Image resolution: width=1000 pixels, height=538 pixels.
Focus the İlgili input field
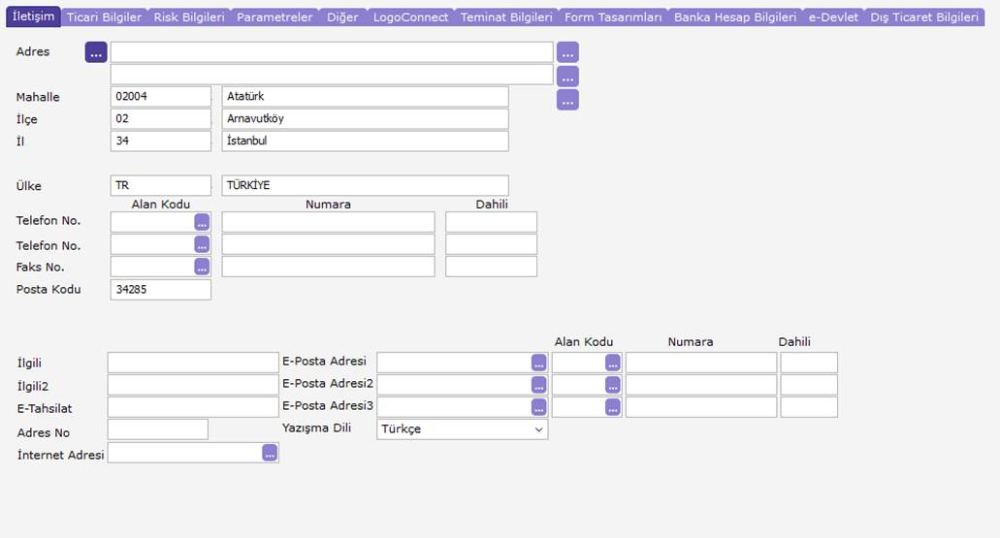193,363
